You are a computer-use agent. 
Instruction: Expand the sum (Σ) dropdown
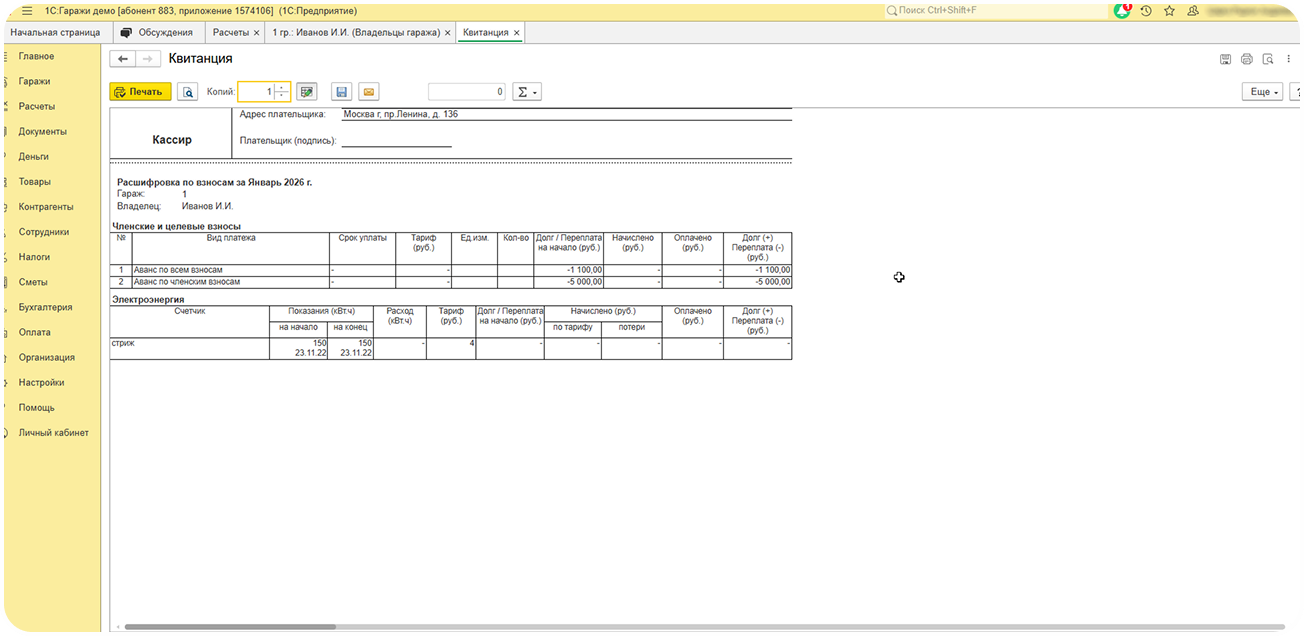[526, 92]
